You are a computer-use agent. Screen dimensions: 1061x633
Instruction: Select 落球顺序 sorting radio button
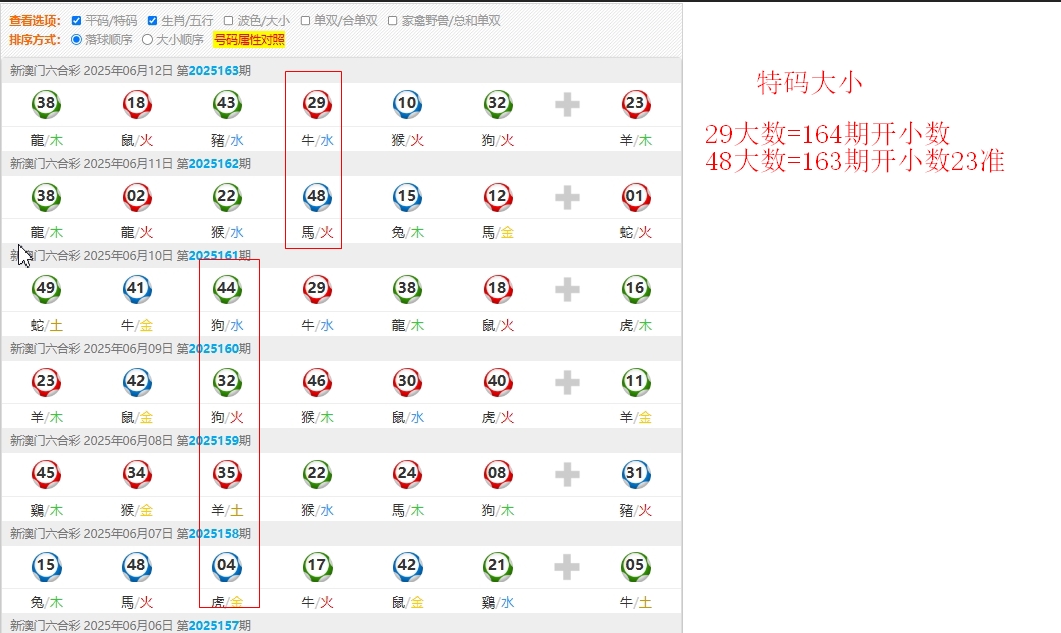(x=76, y=40)
